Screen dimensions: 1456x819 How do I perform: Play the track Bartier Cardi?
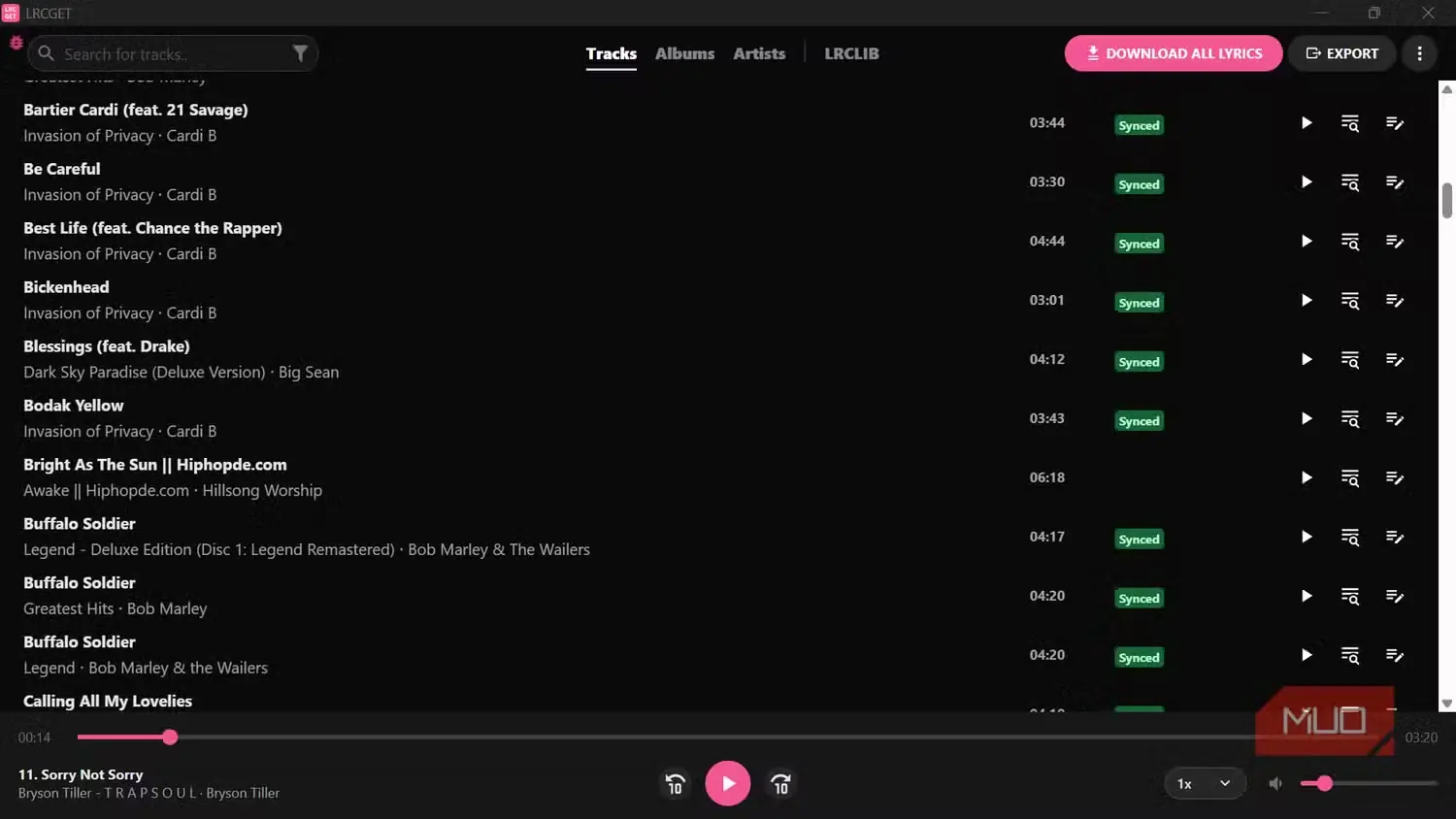1307,123
